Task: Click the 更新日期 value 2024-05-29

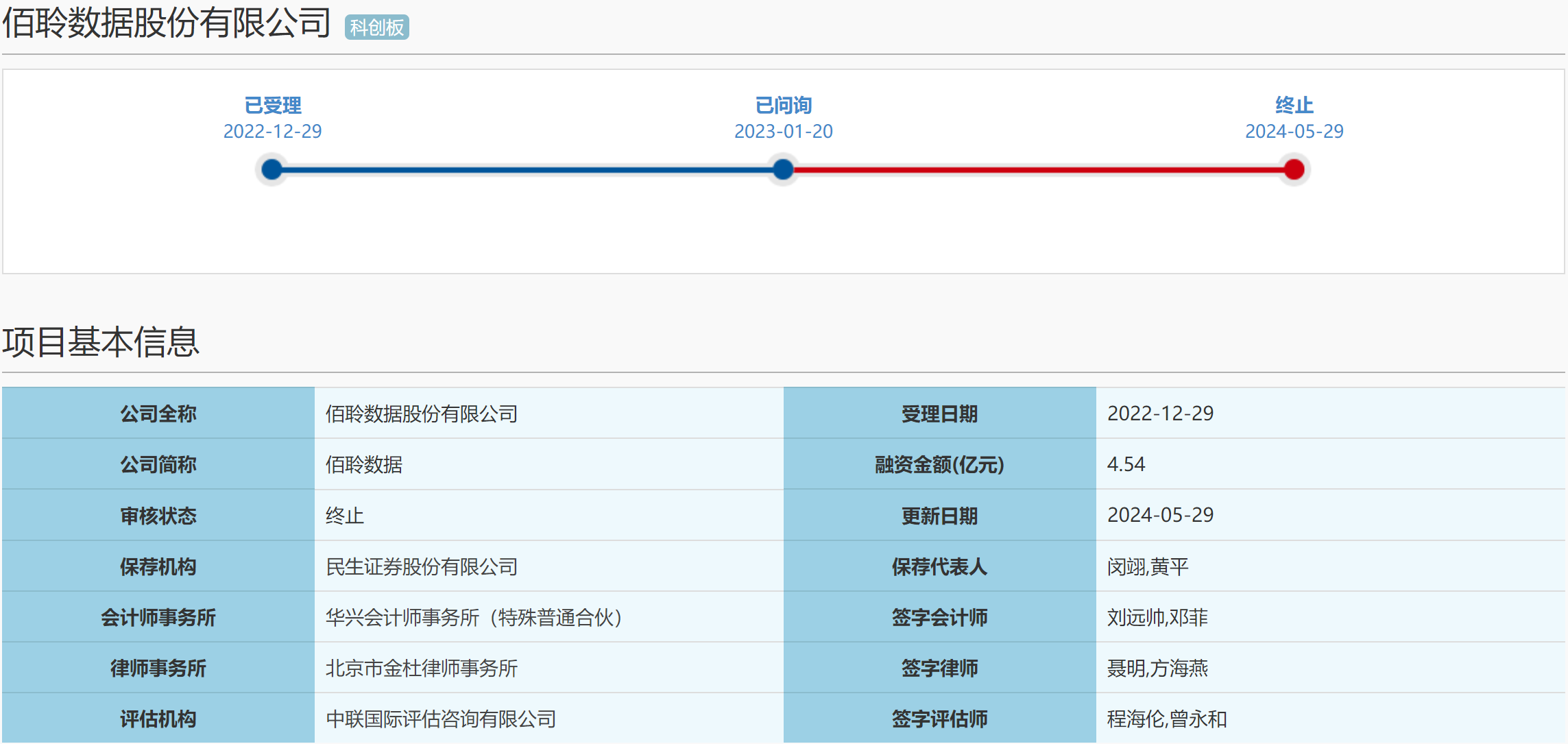Action: coord(1160,514)
